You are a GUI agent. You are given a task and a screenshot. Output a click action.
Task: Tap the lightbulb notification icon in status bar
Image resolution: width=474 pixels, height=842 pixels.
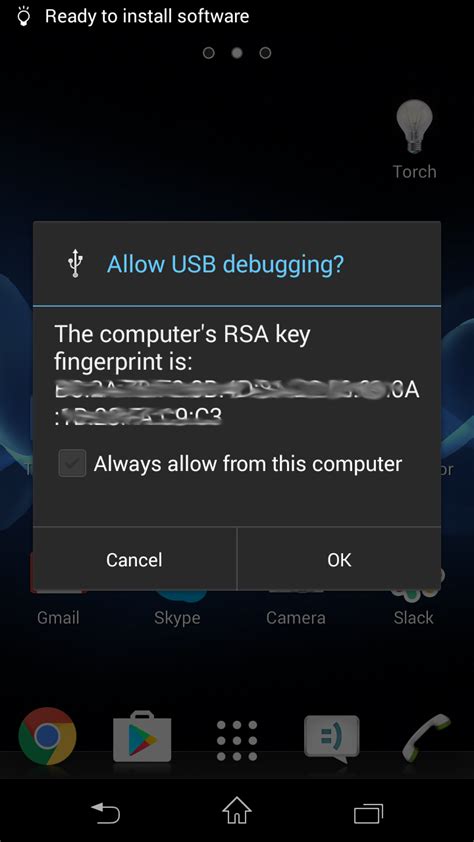point(23,16)
